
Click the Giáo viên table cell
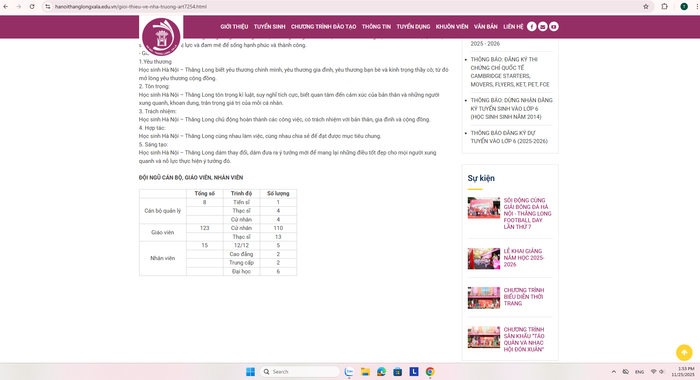coord(162,232)
